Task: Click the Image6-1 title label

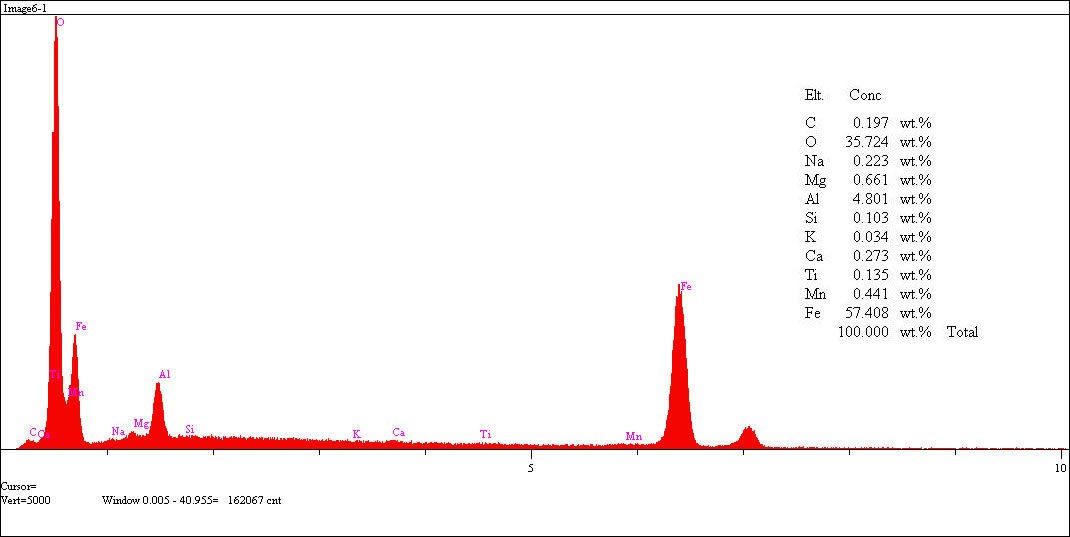Action: point(25,7)
